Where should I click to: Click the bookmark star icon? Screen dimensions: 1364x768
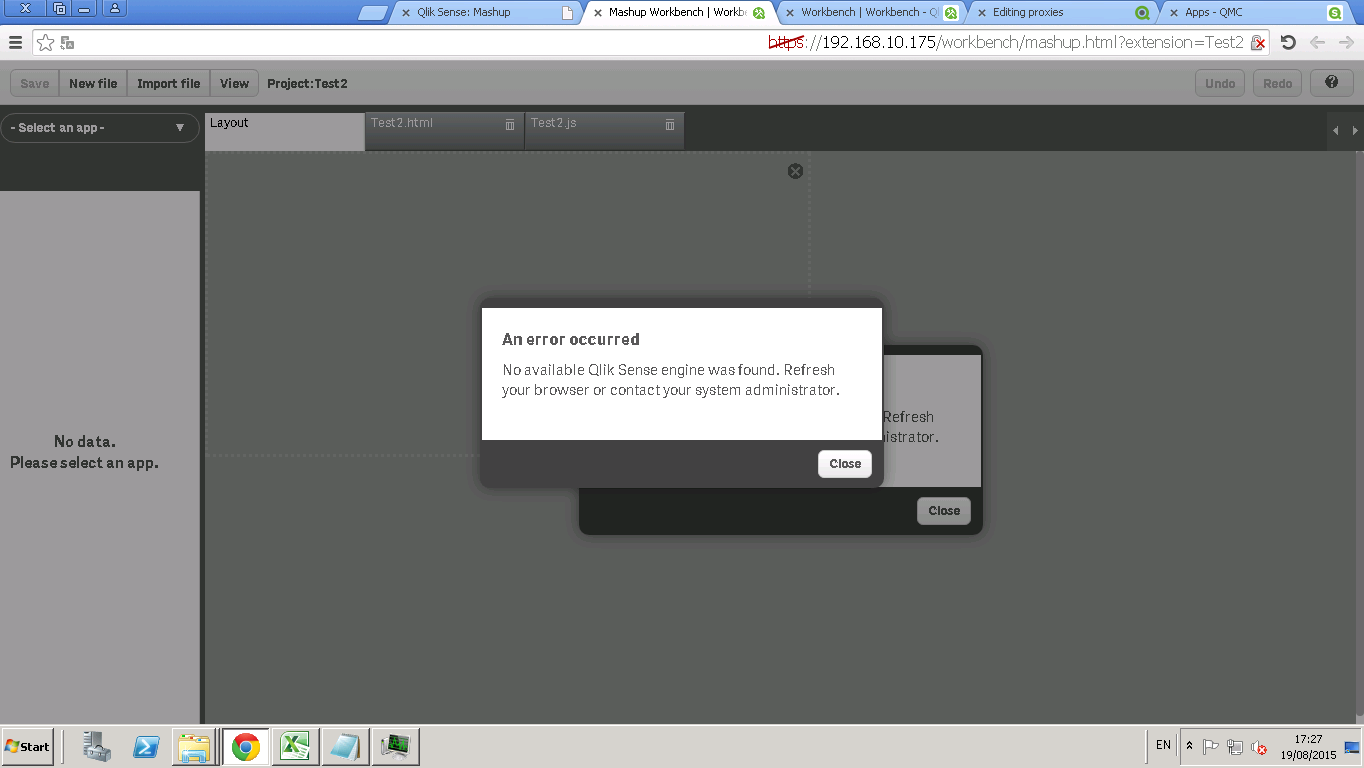[x=45, y=42]
